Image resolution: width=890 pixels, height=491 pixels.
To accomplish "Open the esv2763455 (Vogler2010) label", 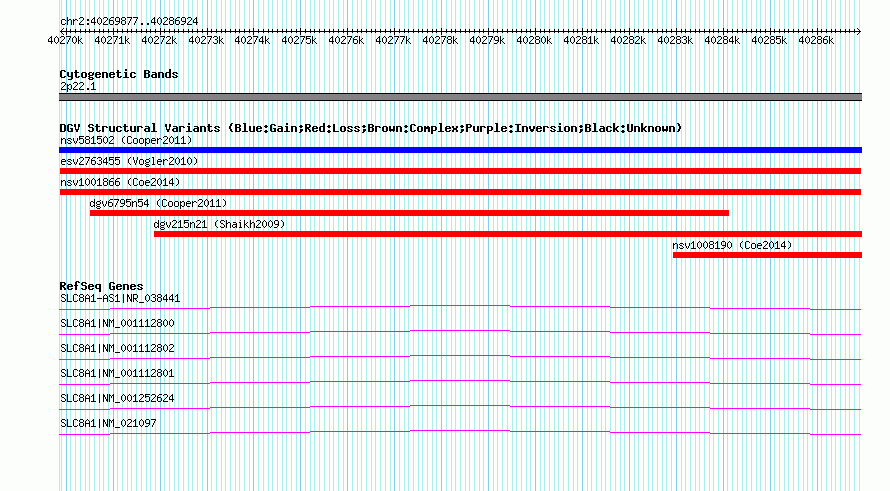I will pos(129,161).
